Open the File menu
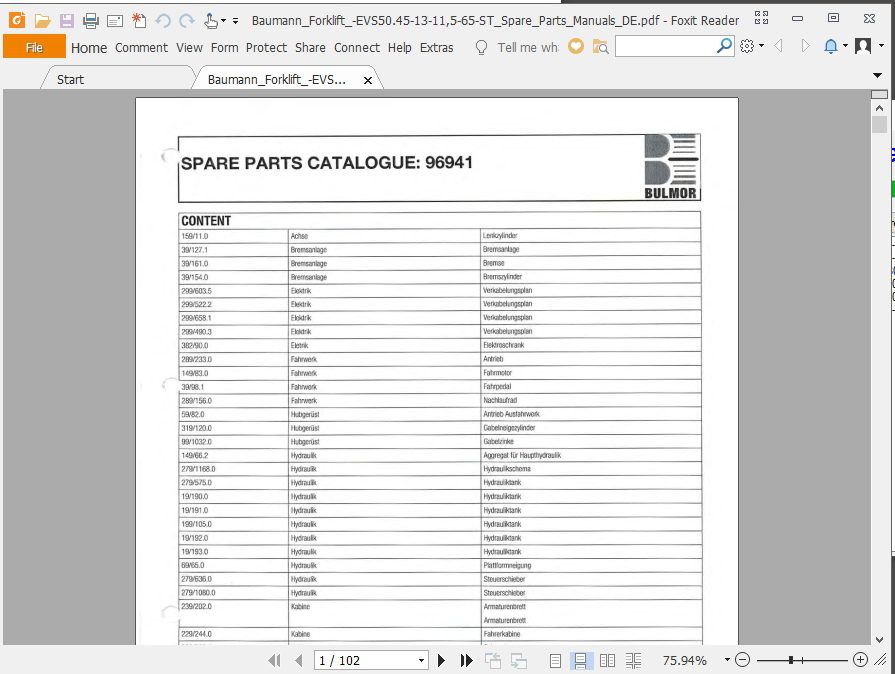The image size is (895, 674). (34, 46)
